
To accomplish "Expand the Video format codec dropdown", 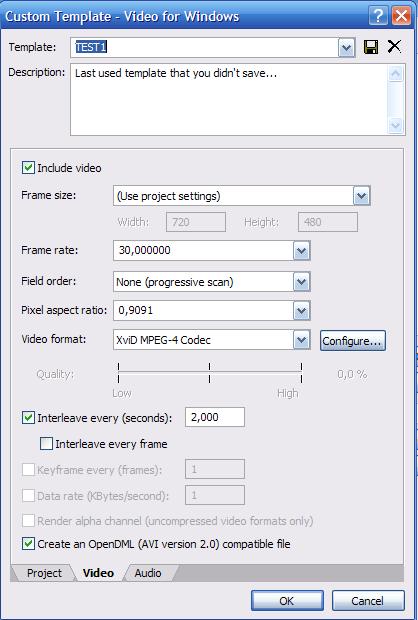I will (x=301, y=340).
